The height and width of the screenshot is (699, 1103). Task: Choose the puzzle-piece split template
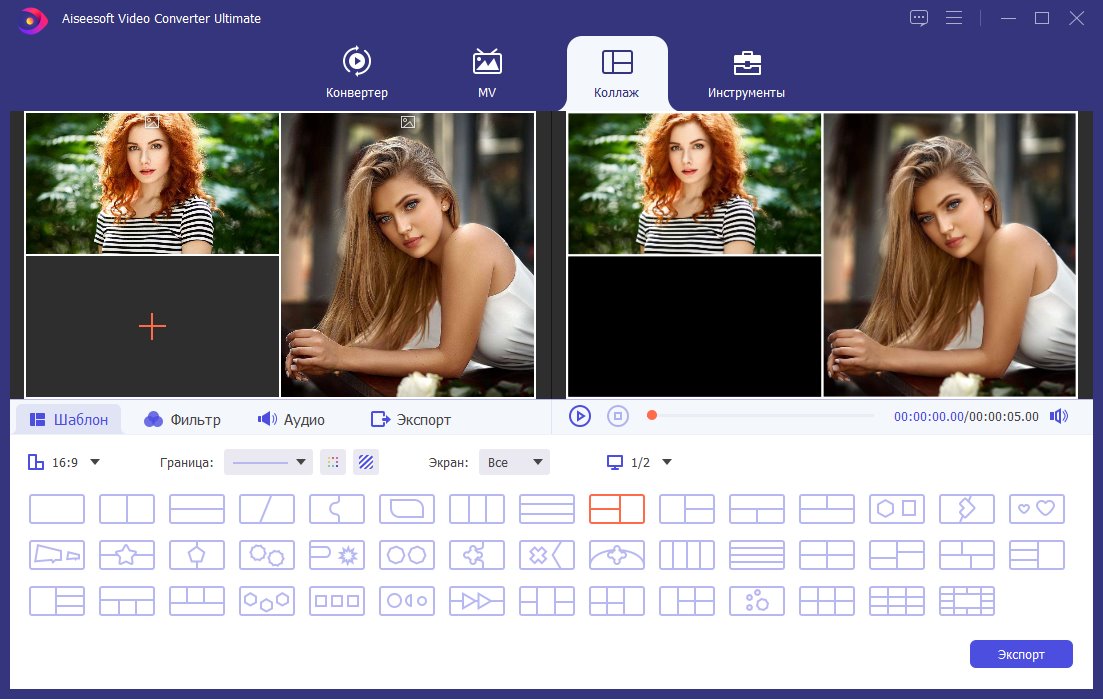[337, 509]
